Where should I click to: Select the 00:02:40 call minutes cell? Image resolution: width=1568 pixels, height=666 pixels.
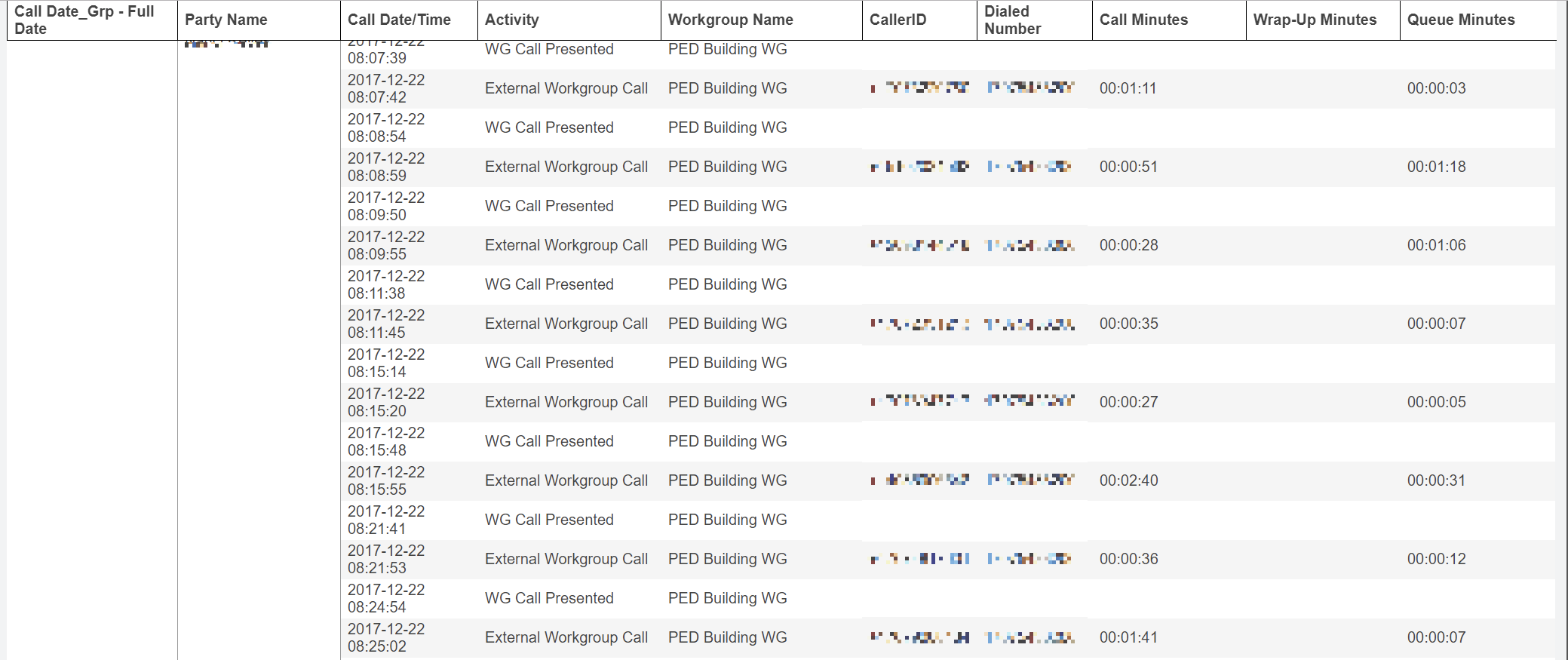tap(1128, 480)
